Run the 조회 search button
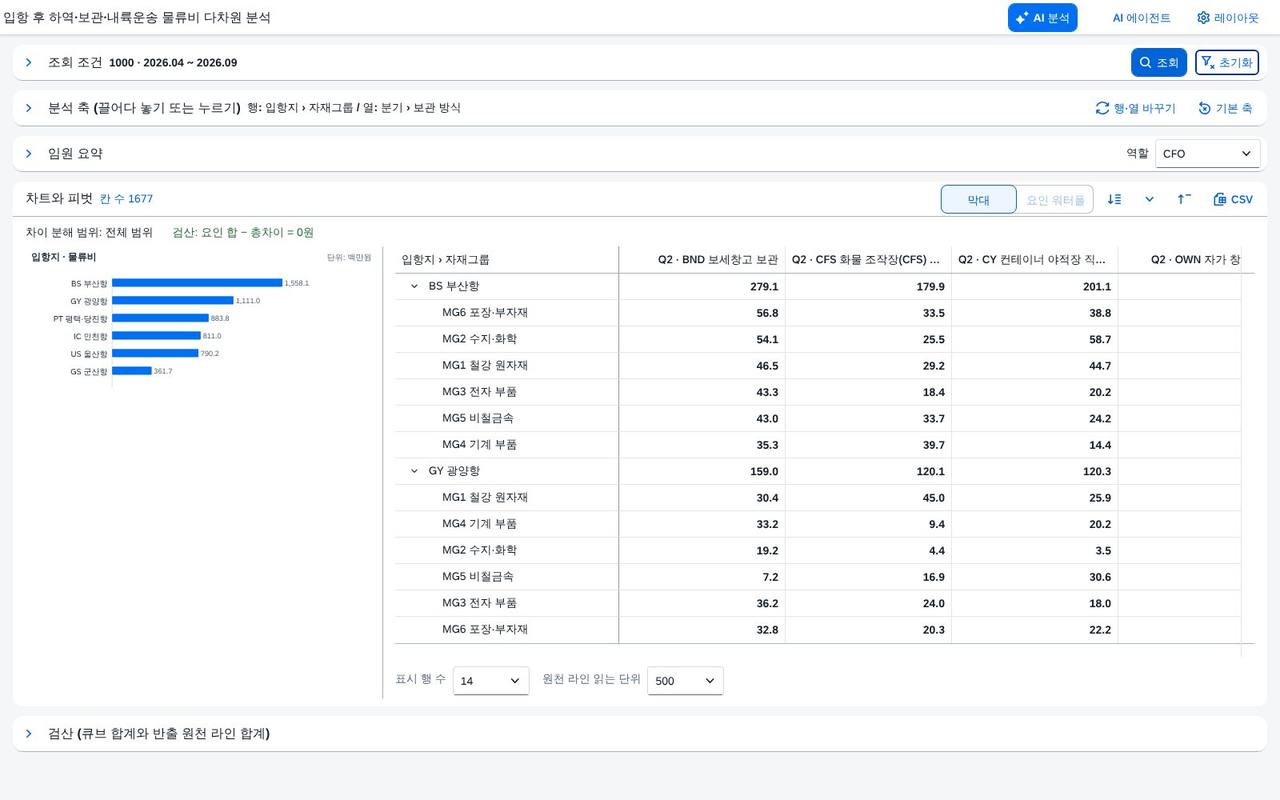 (x=1159, y=62)
